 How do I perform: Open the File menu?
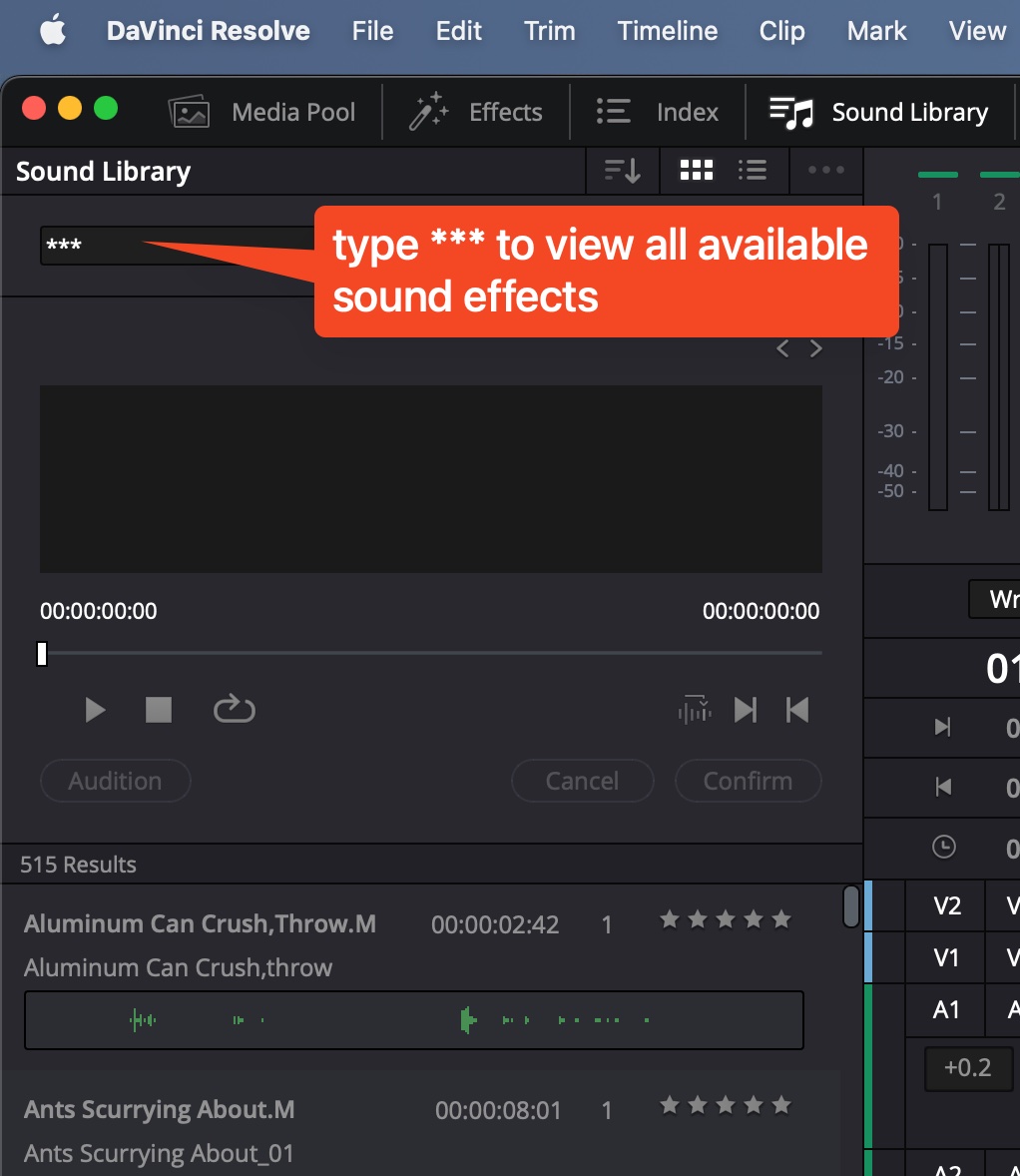point(372,31)
